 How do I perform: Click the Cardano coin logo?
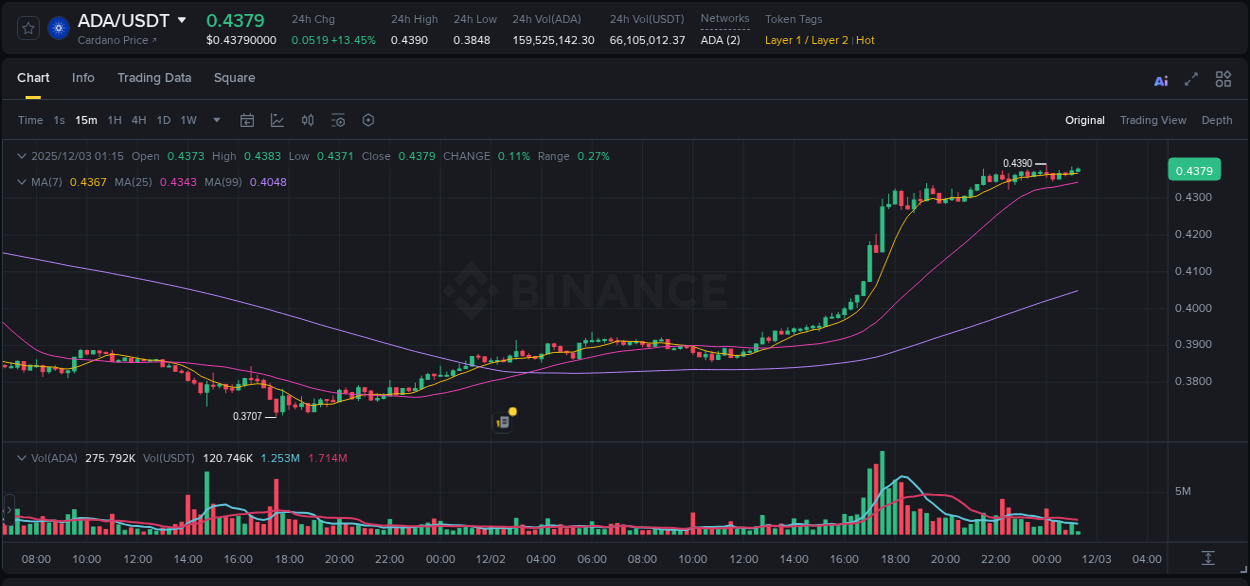point(57,27)
